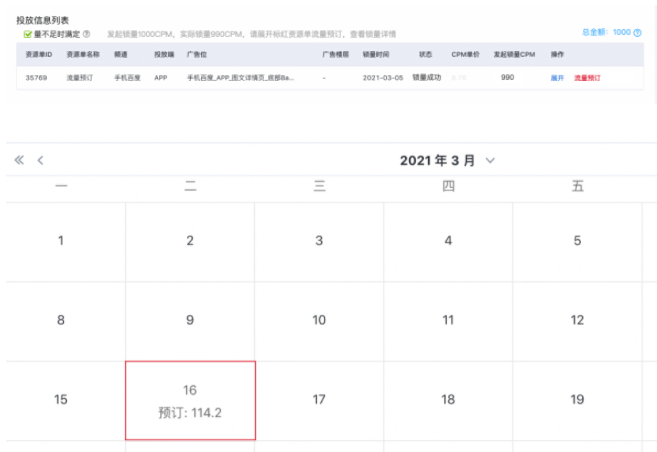Pick March 5 calendar cell

577,240
